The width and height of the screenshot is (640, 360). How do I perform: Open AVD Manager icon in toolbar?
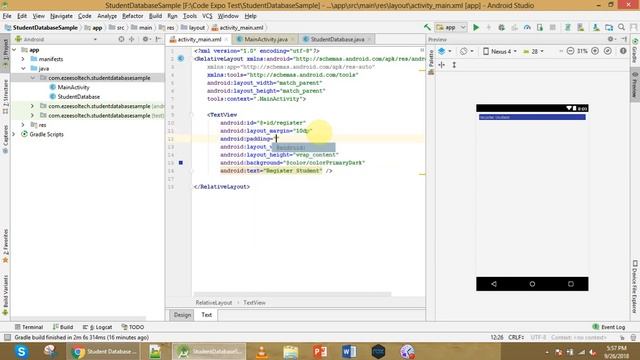(x=580, y=27)
